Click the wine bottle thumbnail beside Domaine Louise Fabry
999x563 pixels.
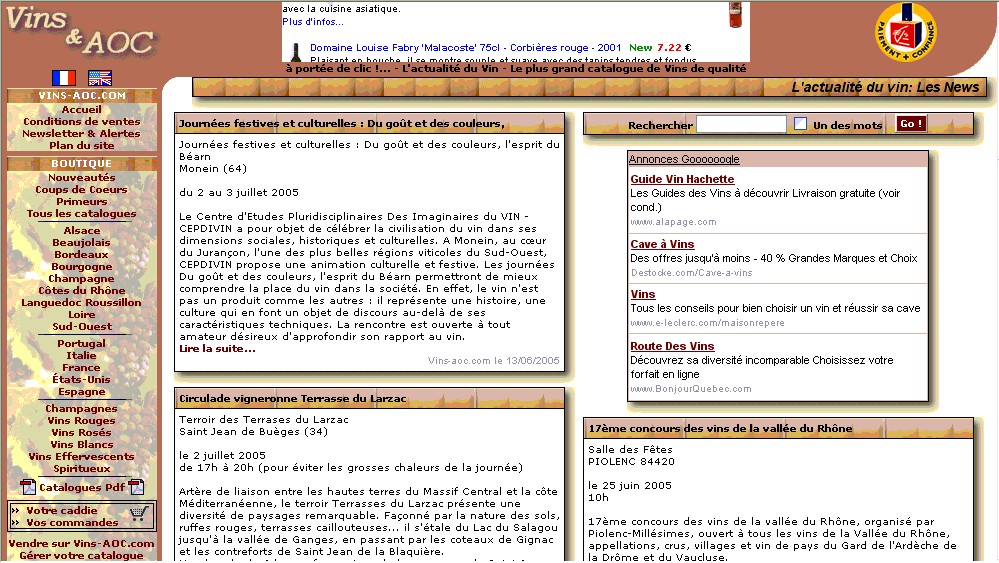[x=296, y=52]
